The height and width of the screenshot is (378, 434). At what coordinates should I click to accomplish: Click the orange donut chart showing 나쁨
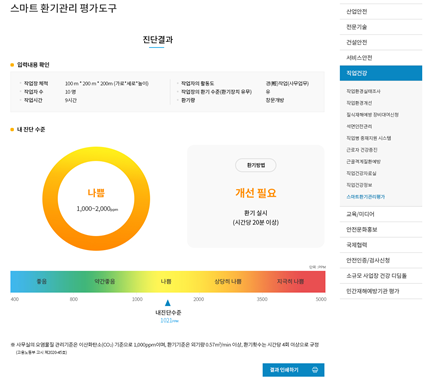click(96, 199)
